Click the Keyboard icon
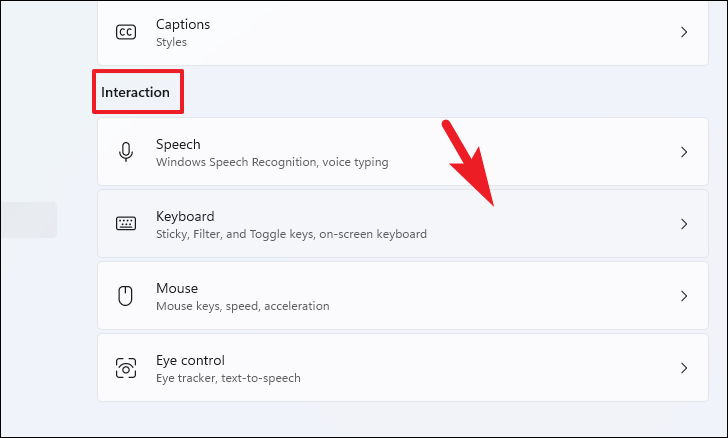This screenshot has height=438, width=728. point(126,224)
